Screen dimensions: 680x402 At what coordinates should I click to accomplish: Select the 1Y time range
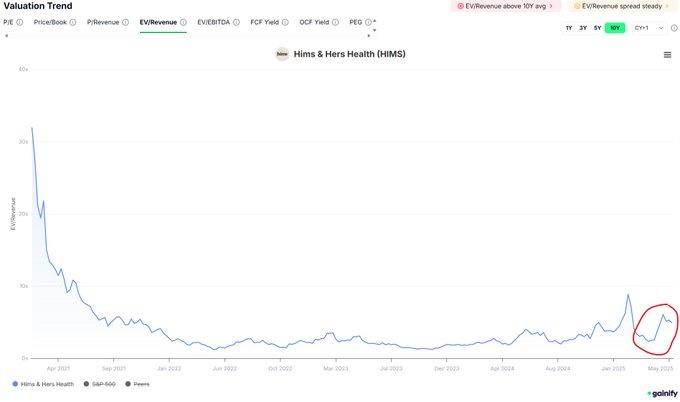(569, 28)
